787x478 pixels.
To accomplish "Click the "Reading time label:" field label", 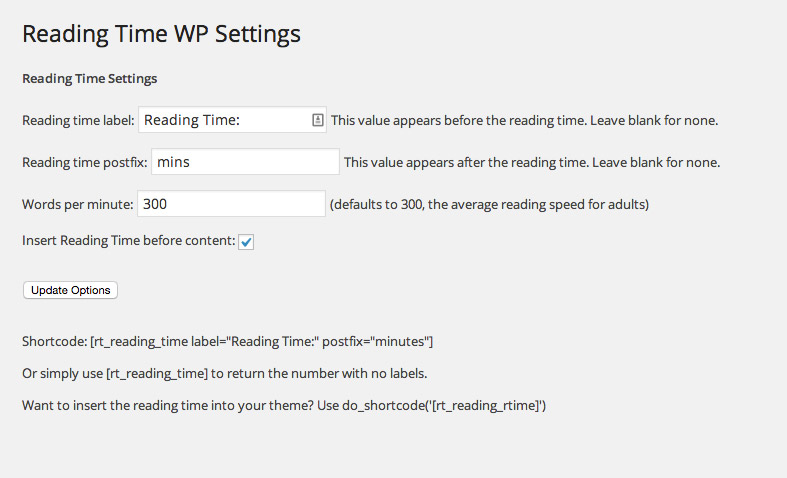I will (78, 120).
